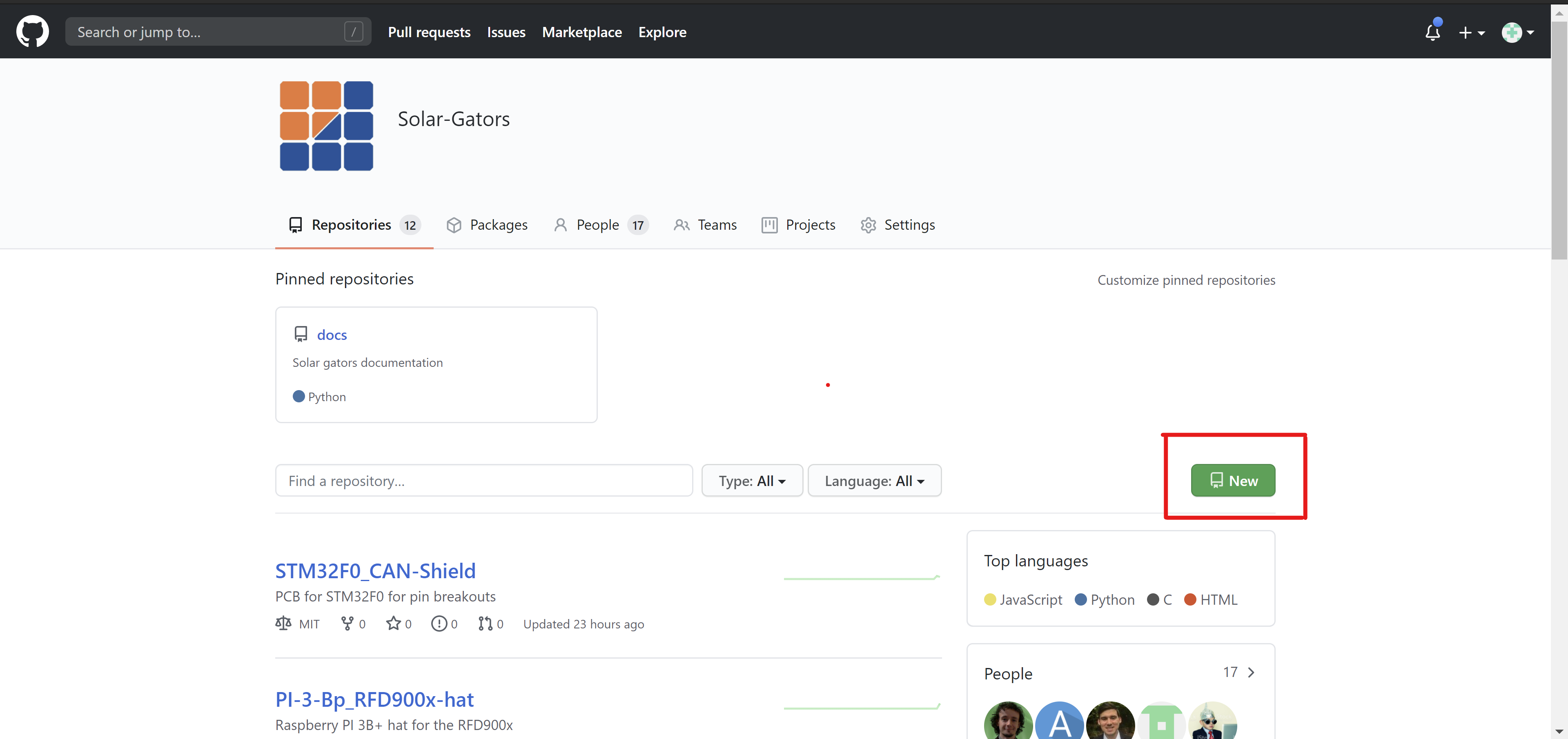Click Customize pinned repositories link
Screen dimensions: 1568x739
click(1186, 280)
